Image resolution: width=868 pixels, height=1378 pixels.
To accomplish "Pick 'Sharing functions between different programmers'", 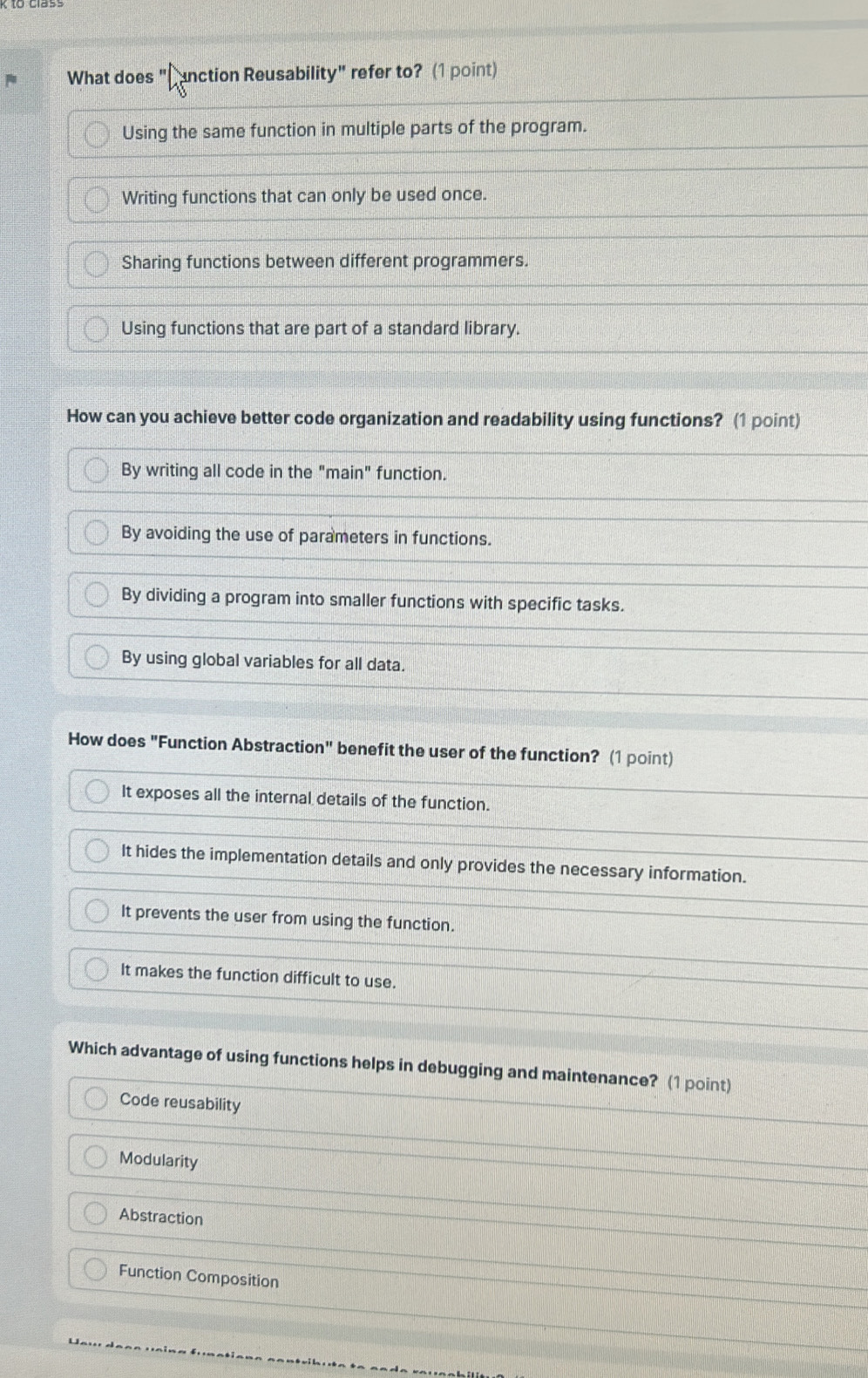I will pos(97,263).
